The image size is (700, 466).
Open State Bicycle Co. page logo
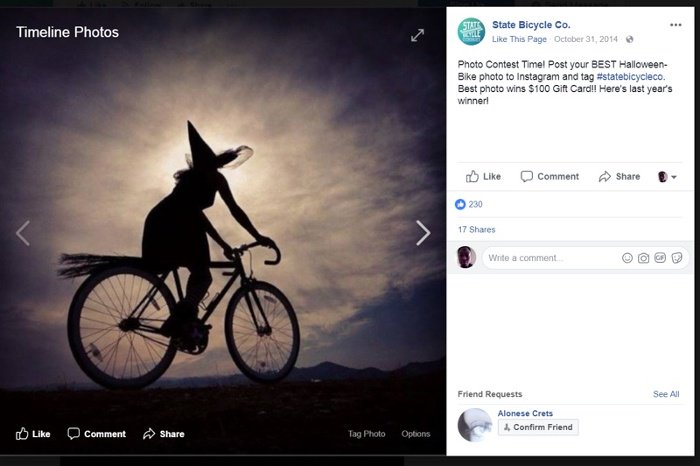[470, 31]
